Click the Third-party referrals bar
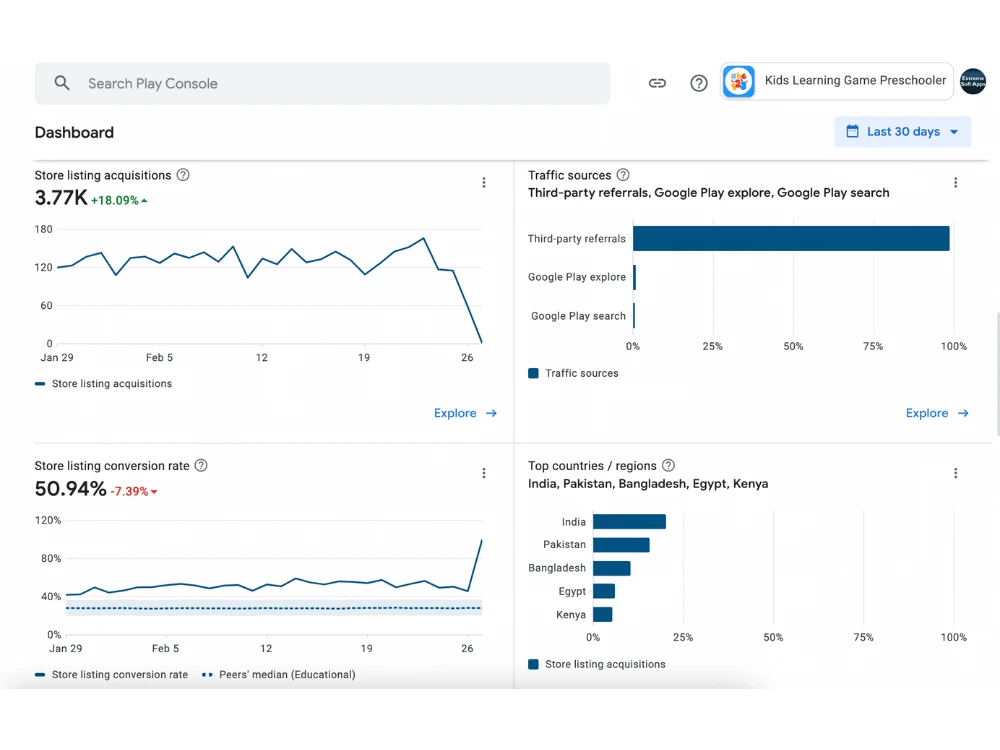The height and width of the screenshot is (750, 1000). coord(791,239)
